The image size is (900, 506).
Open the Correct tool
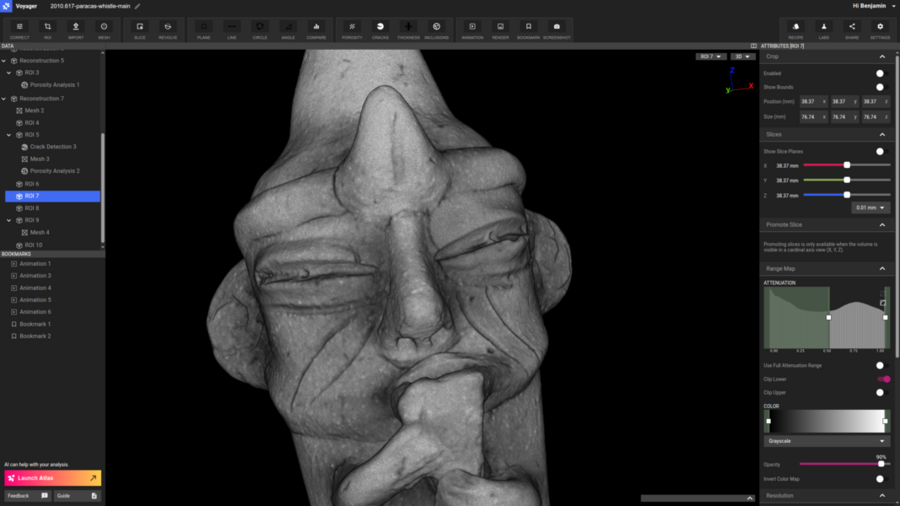[x=20, y=30]
